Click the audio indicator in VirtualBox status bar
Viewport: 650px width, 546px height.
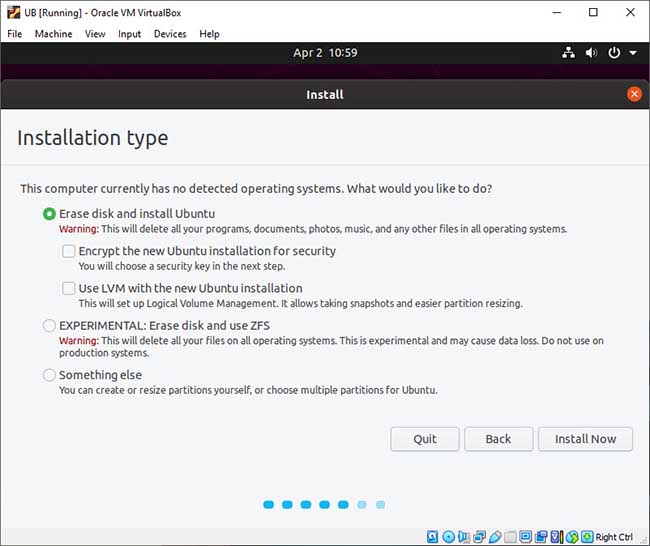[464, 536]
